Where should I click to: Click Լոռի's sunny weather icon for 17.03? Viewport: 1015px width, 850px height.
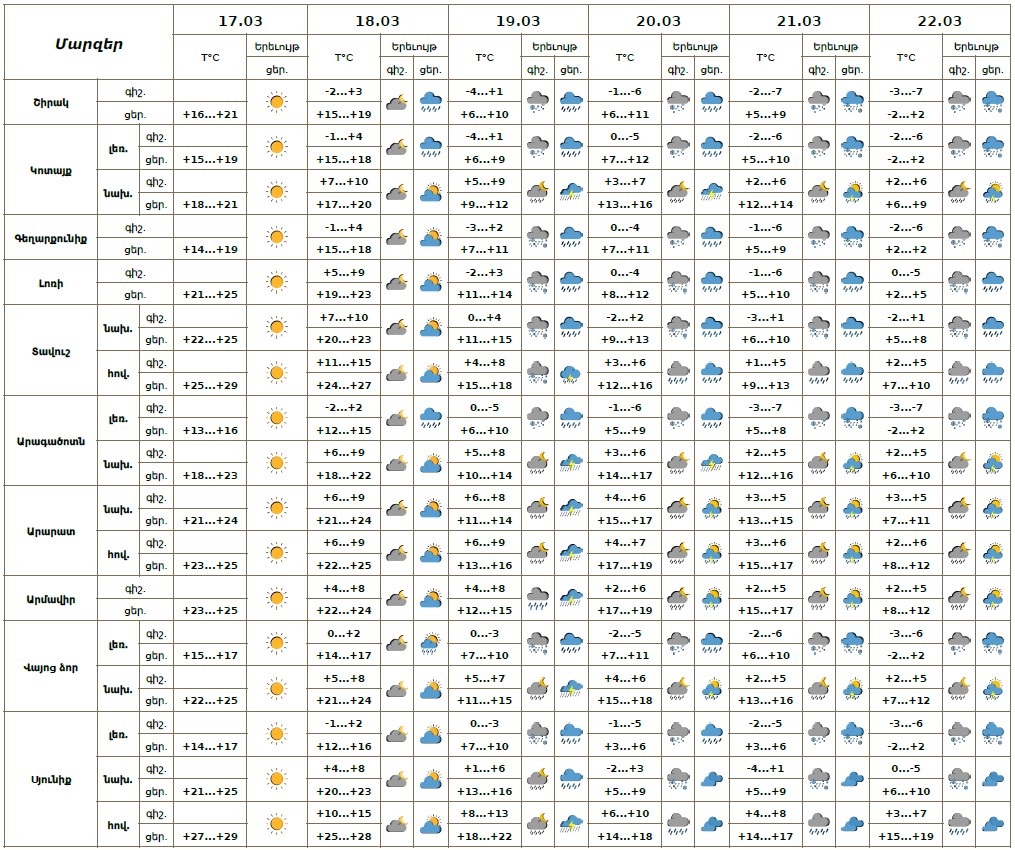point(276,283)
